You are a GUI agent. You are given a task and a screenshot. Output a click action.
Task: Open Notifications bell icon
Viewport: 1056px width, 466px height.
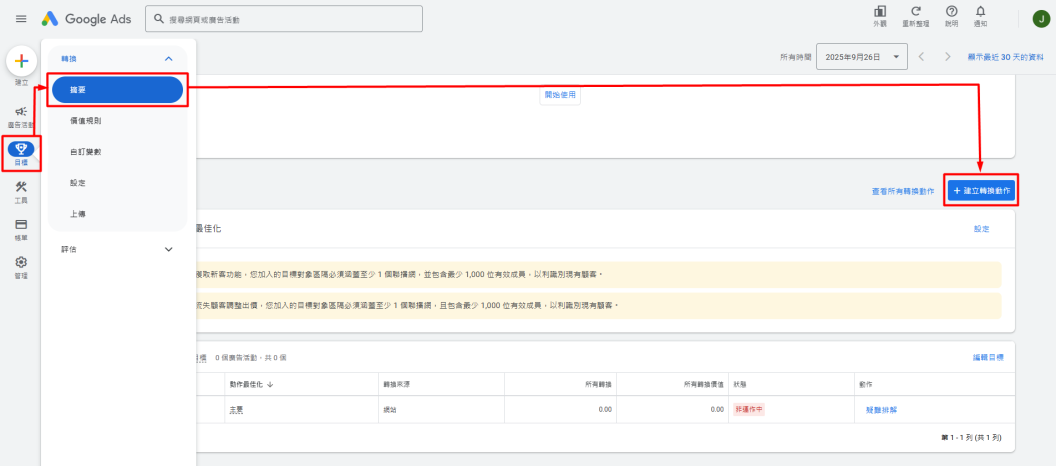click(980, 14)
